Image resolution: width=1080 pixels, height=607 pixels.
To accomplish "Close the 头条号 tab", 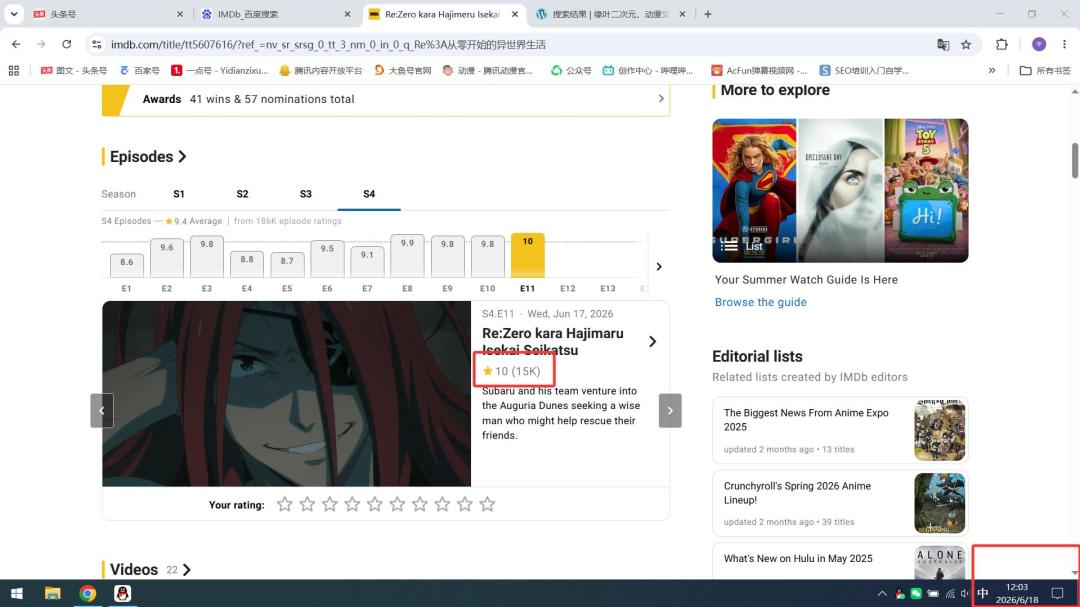I will 180,14.
